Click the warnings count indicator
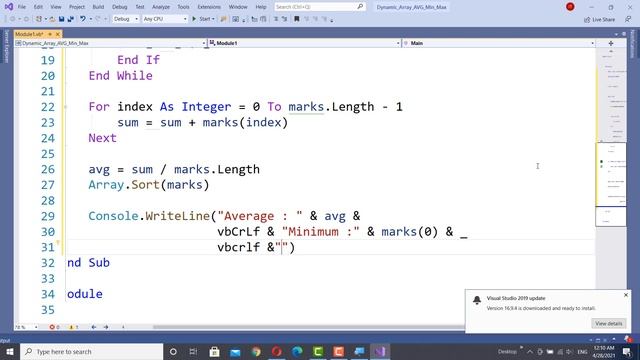Viewport: 640px width, 360px height. [x=73, y=327]
